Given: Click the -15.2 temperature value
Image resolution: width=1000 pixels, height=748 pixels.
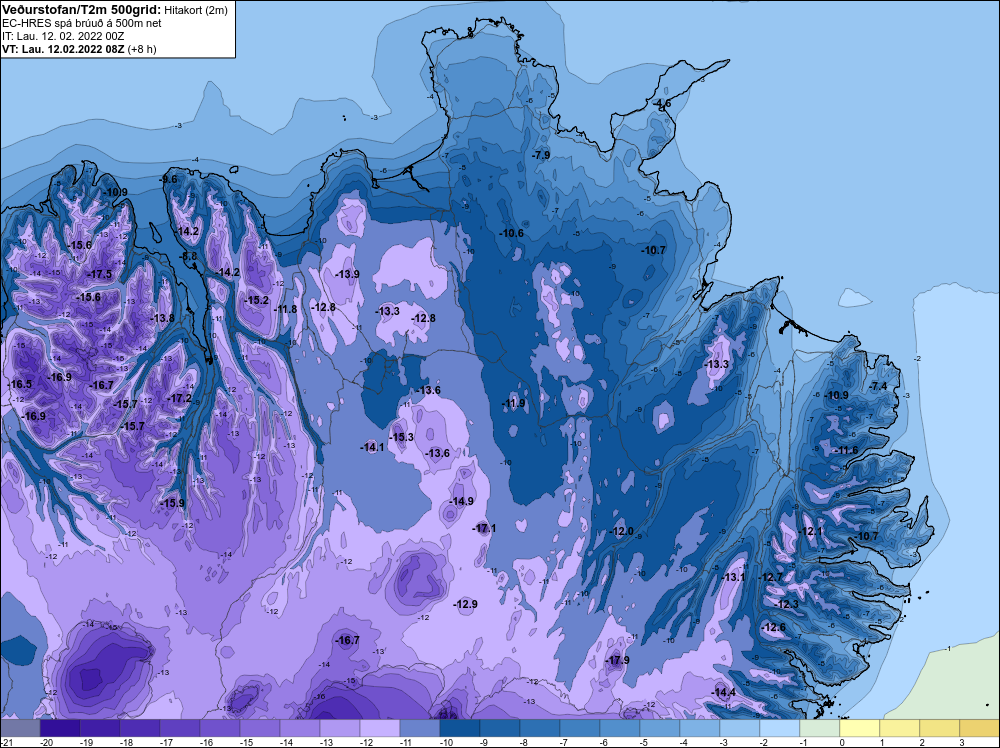Looking at the screenshot, I should click(256, 300).
